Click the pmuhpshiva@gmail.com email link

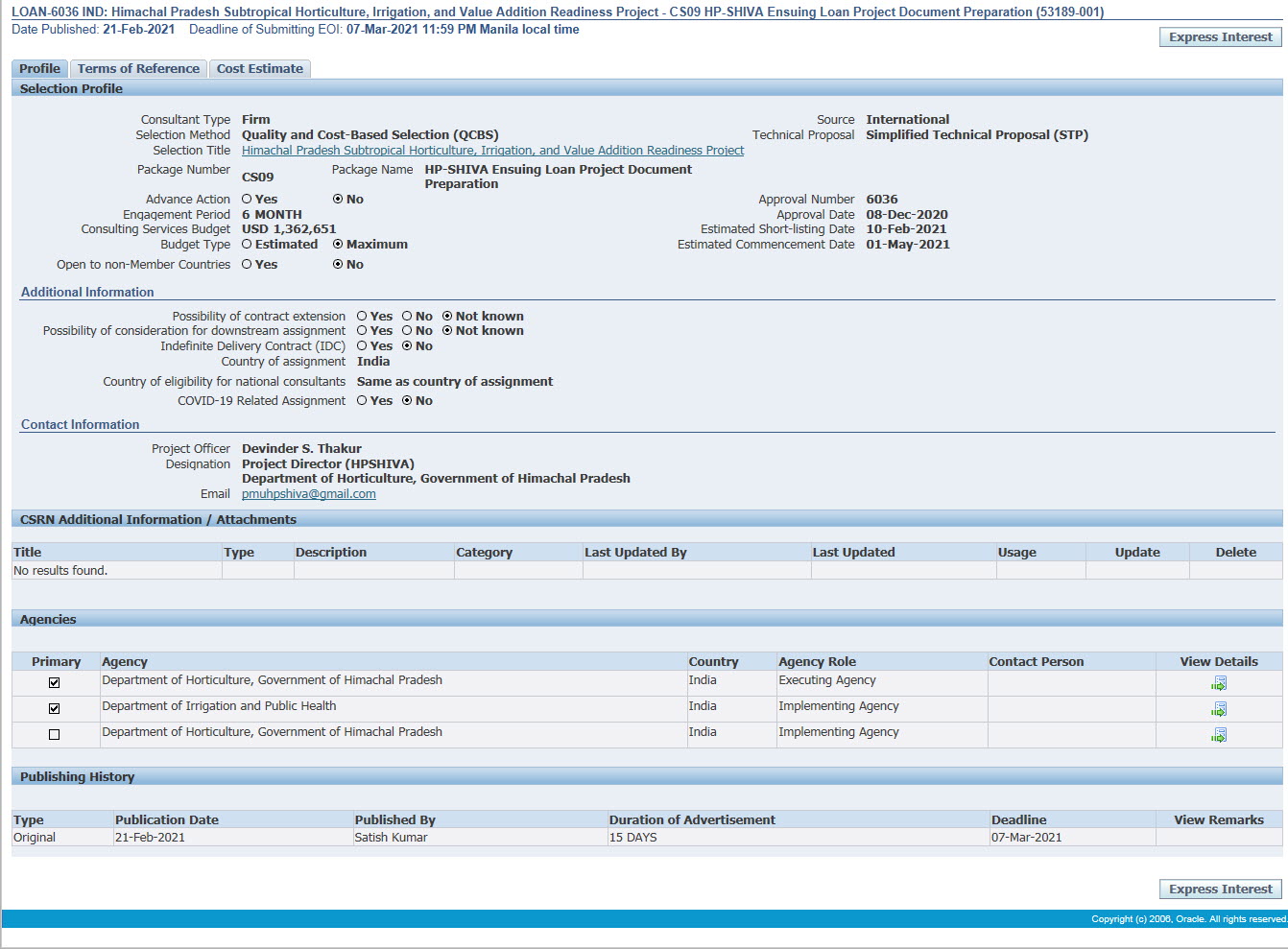coord(309,493)
